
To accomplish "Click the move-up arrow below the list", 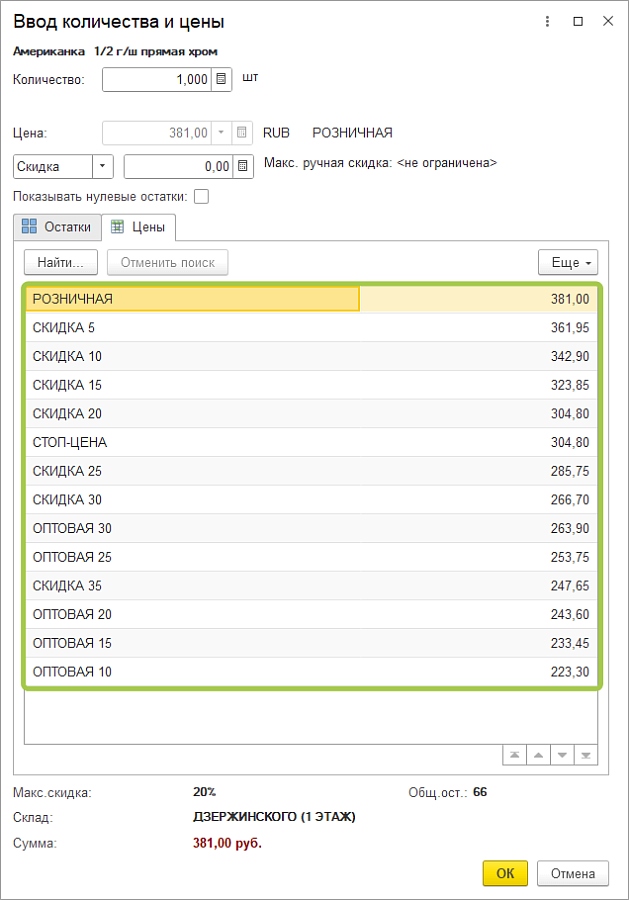I will click(x=537, y=755).
